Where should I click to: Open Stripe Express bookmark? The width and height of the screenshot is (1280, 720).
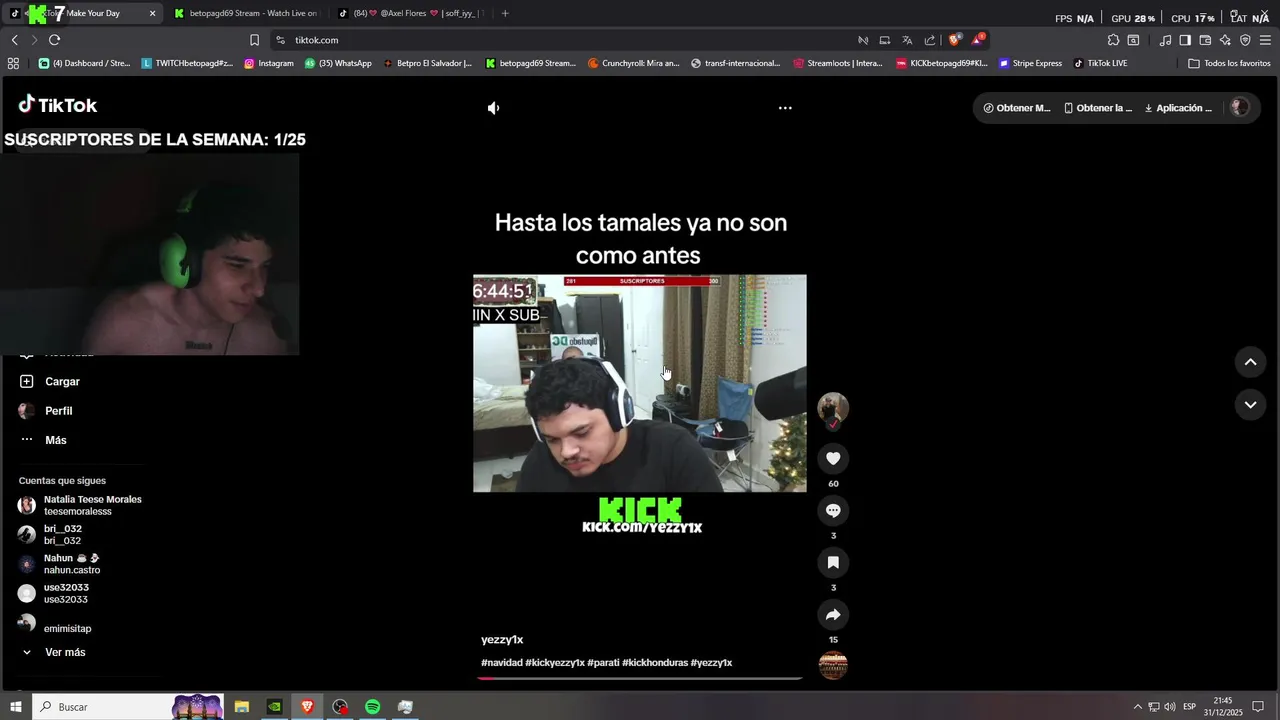[1030, 63]
